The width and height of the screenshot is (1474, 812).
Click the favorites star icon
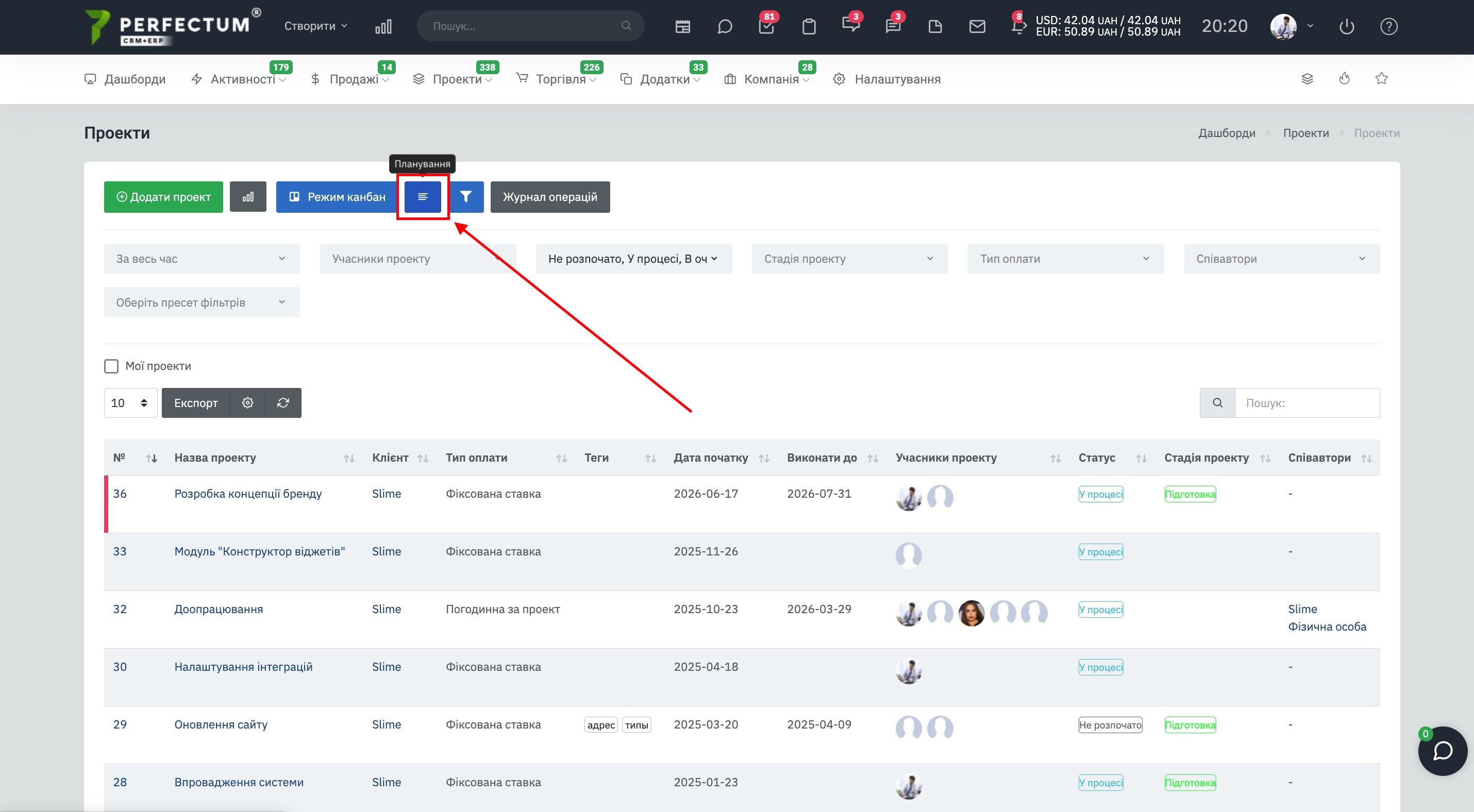pyautogui.click(x=1381, y=78)
